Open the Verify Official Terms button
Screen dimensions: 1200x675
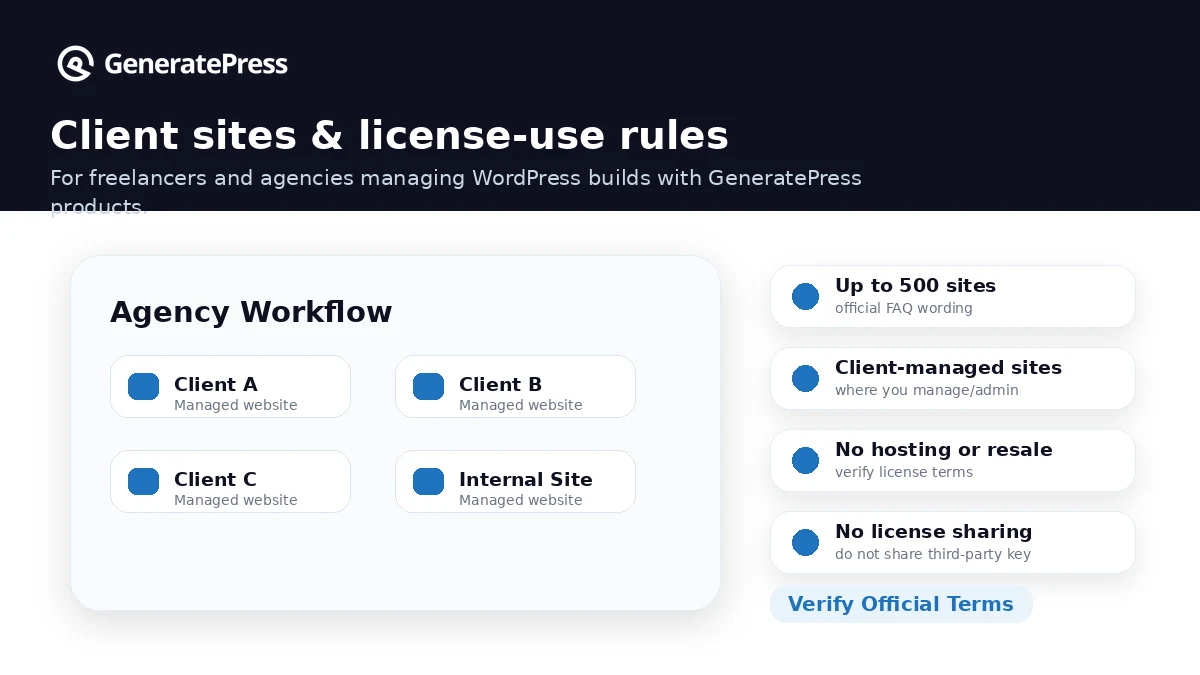tap(901, 604)
